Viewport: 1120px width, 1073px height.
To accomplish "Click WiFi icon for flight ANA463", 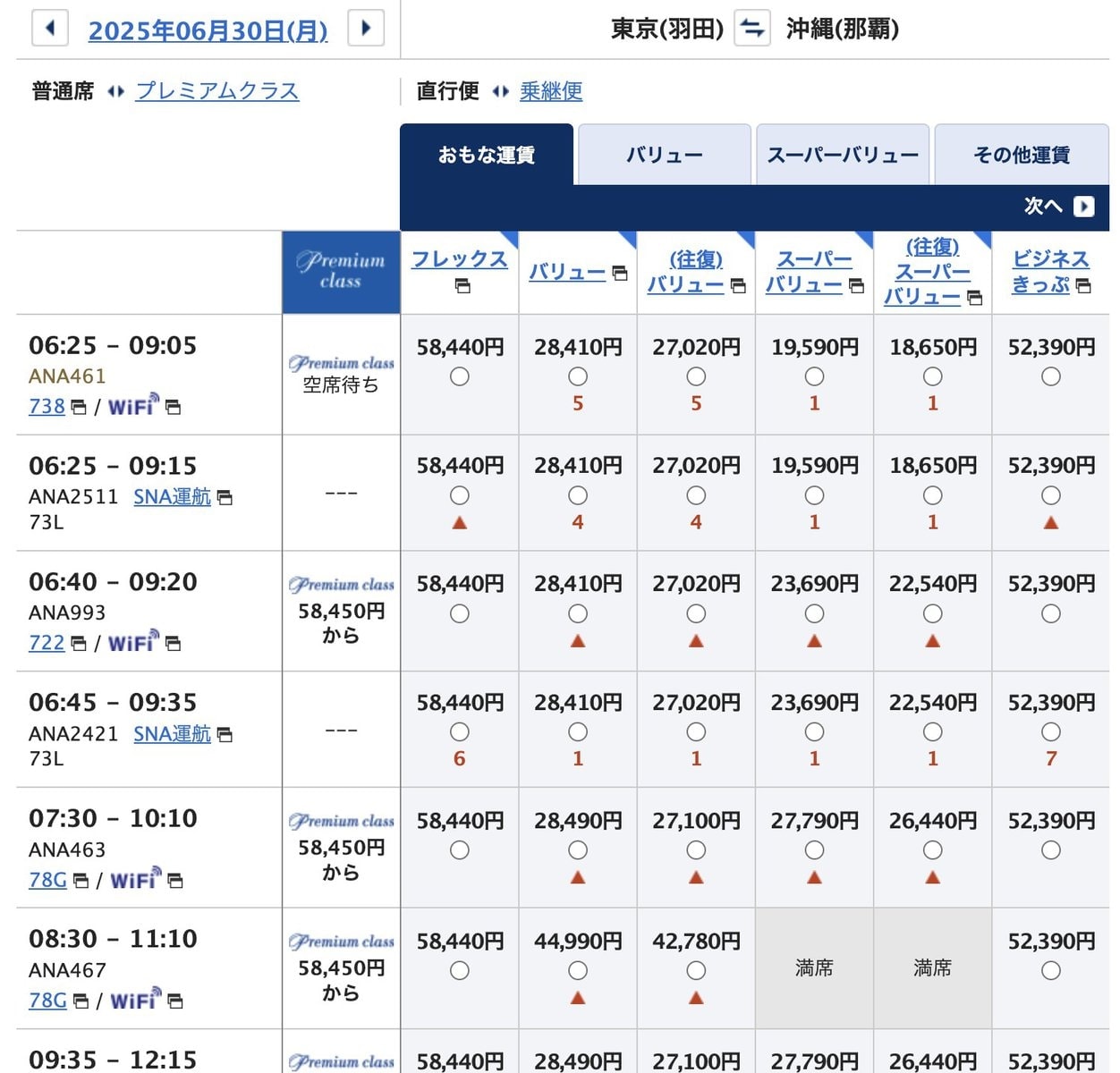I will coord(135,878).
